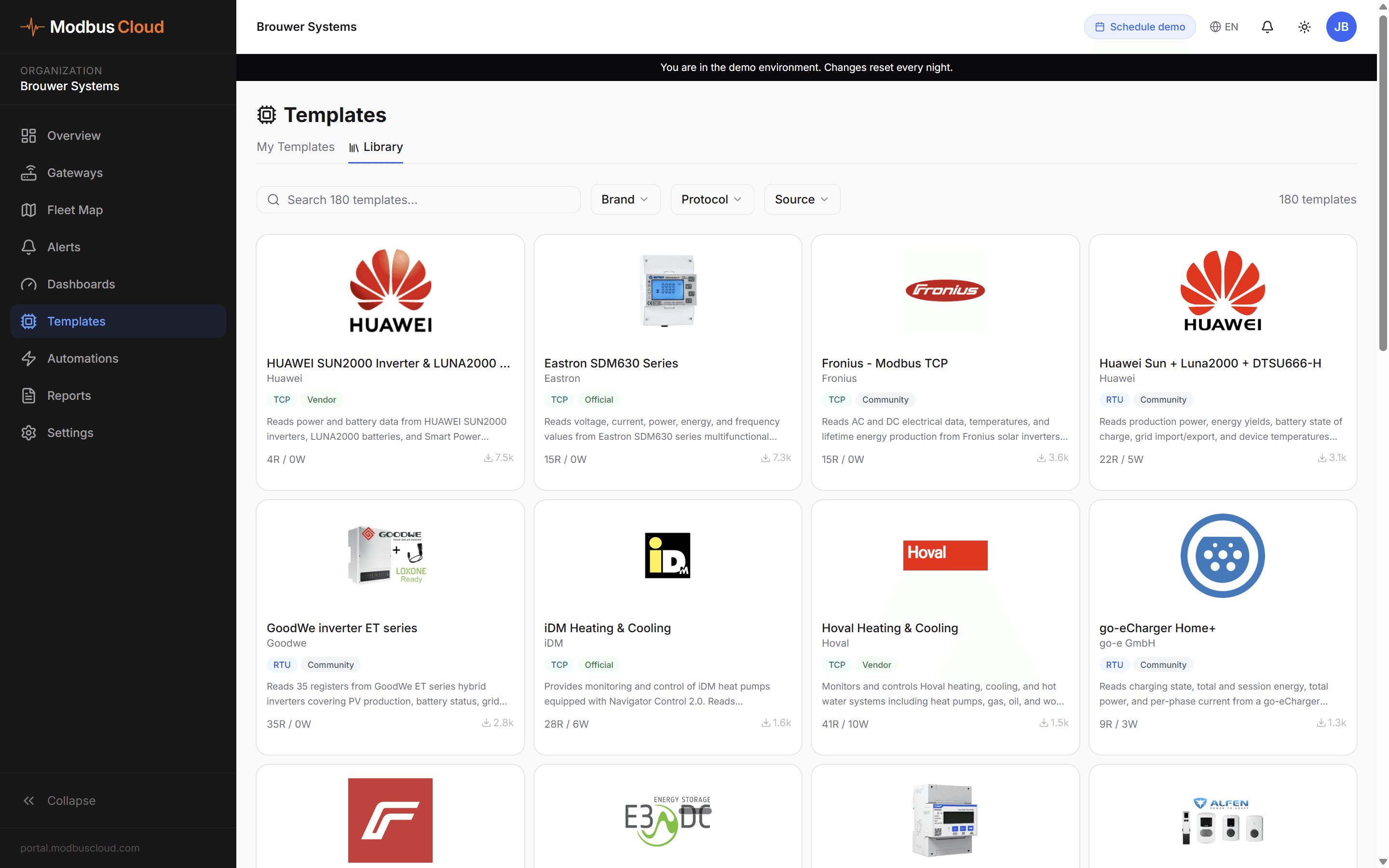Switch to the My Templates tab
The height and width of the screenshot is (868, 1389).
coord(296,147)
